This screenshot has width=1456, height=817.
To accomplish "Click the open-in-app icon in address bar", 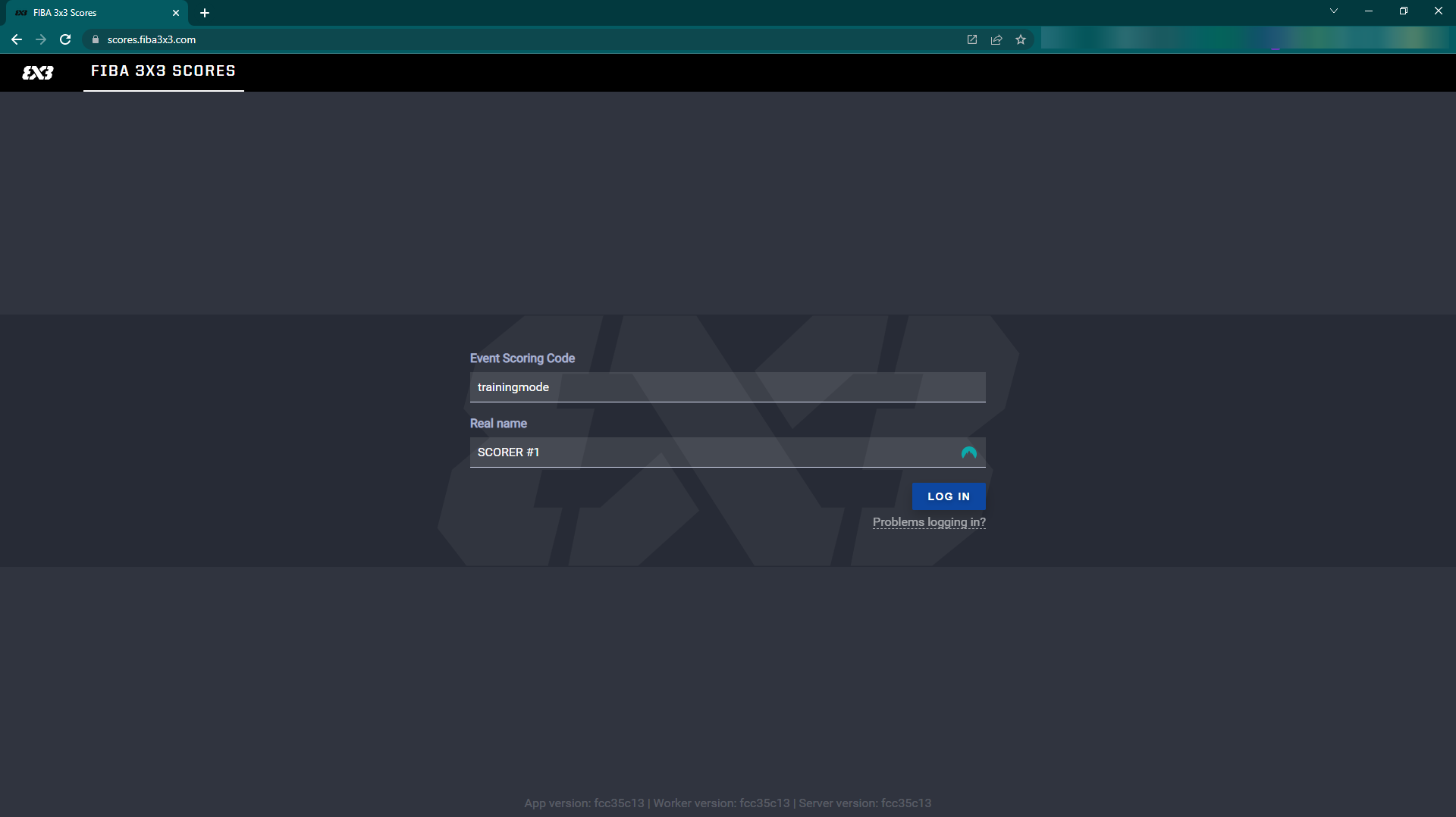I will tap(972, 39).
